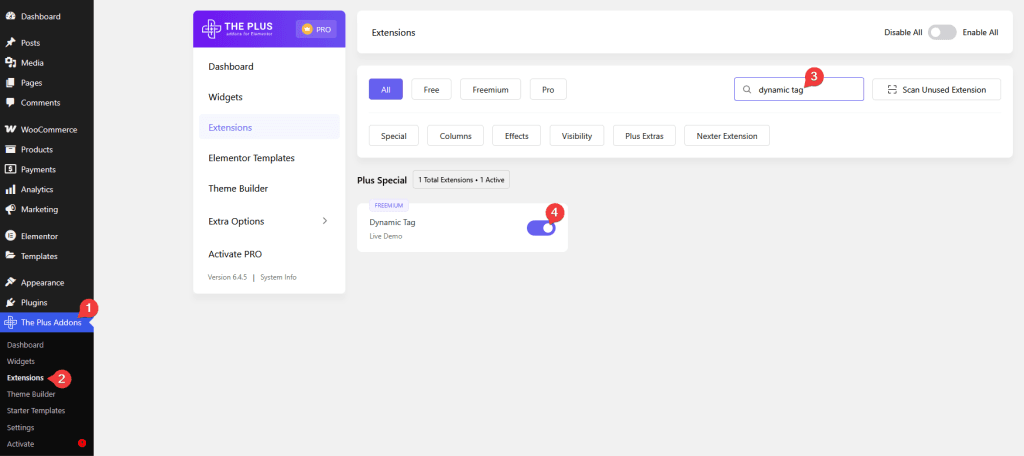The height and width of the screenshot is (456, 1024).
Task: Click the Version 6.4.5 text
Action: tap(227, 277)
